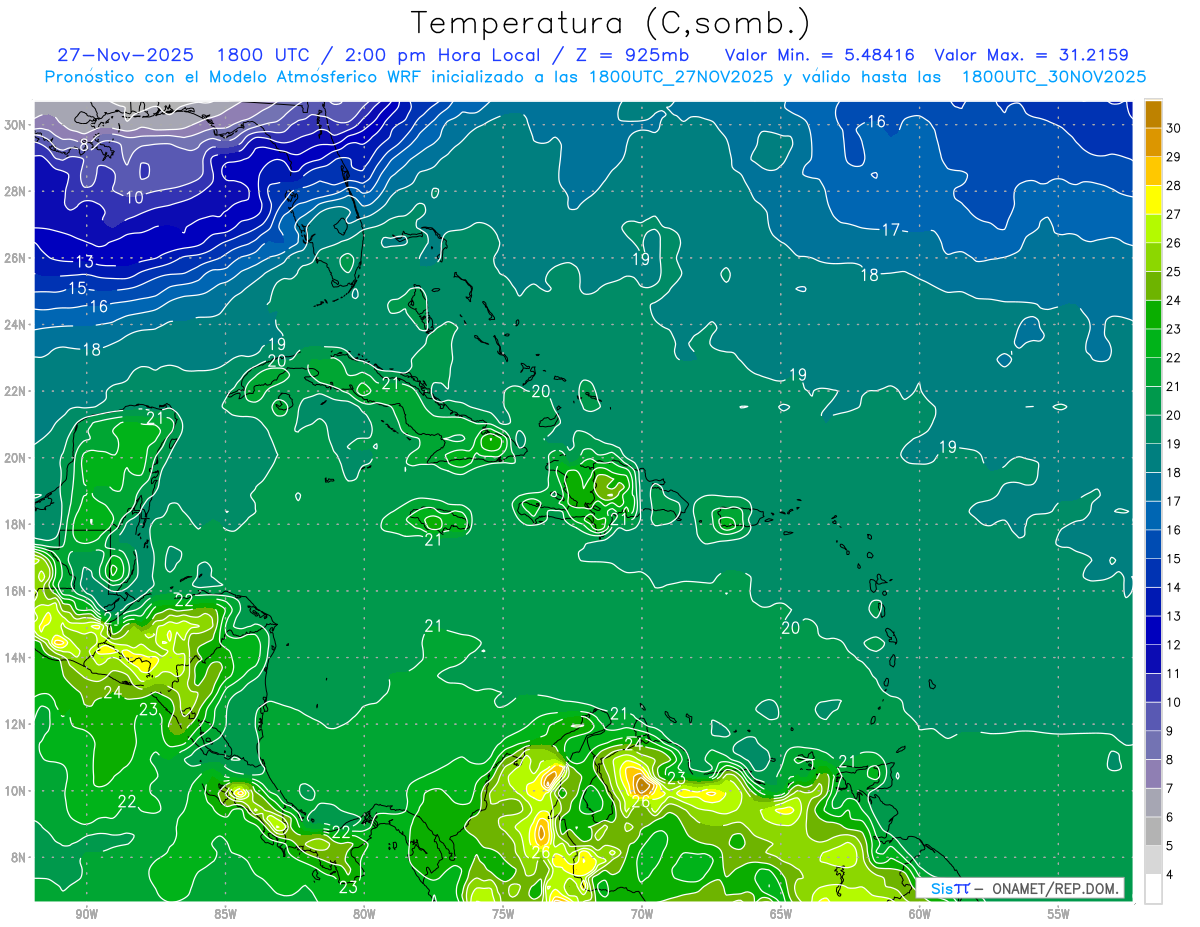Click the contour label '13' on the map

coord(84,262)
